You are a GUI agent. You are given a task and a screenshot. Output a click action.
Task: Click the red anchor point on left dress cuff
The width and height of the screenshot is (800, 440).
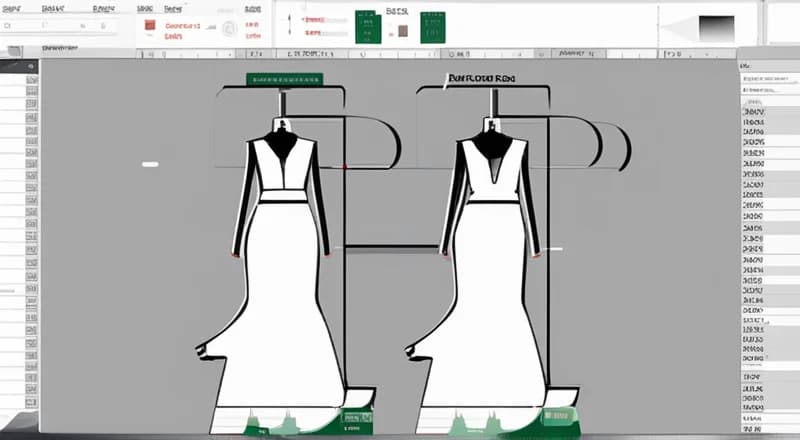coord(235,255)
